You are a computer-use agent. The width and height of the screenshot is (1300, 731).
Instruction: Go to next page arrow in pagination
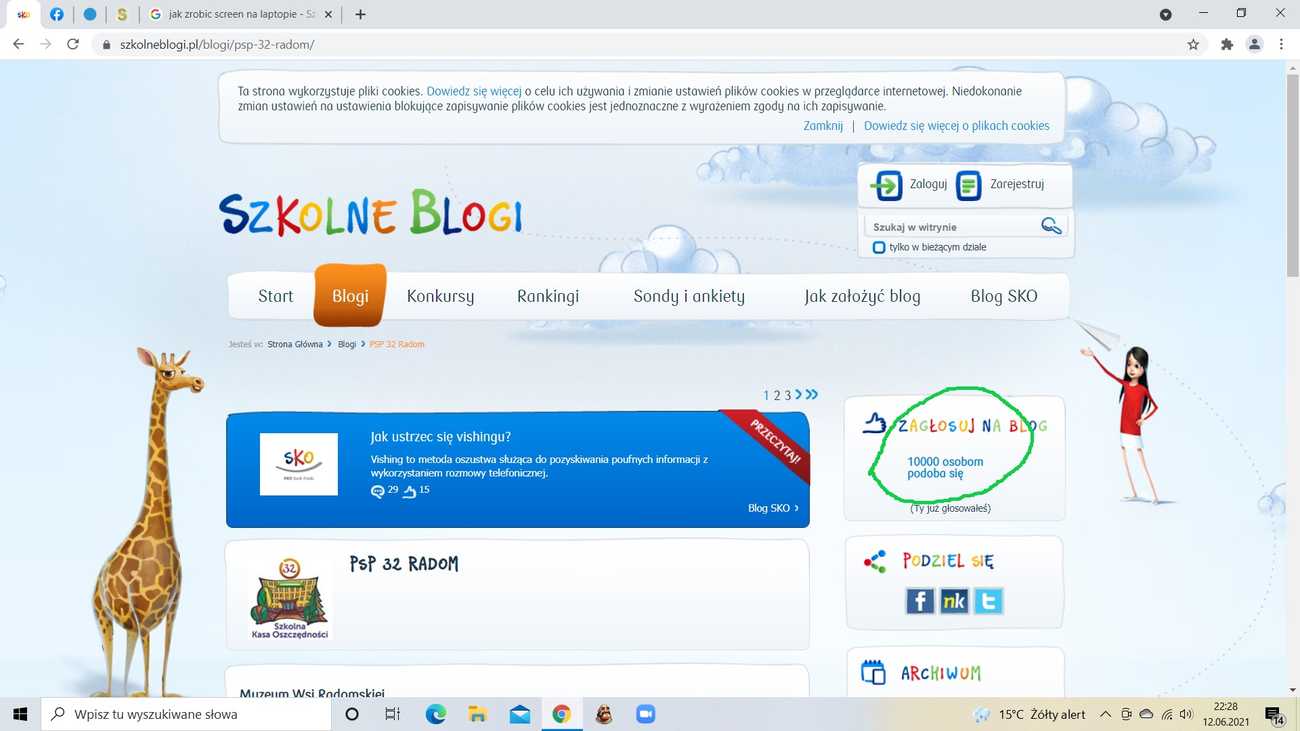point(798,395)
